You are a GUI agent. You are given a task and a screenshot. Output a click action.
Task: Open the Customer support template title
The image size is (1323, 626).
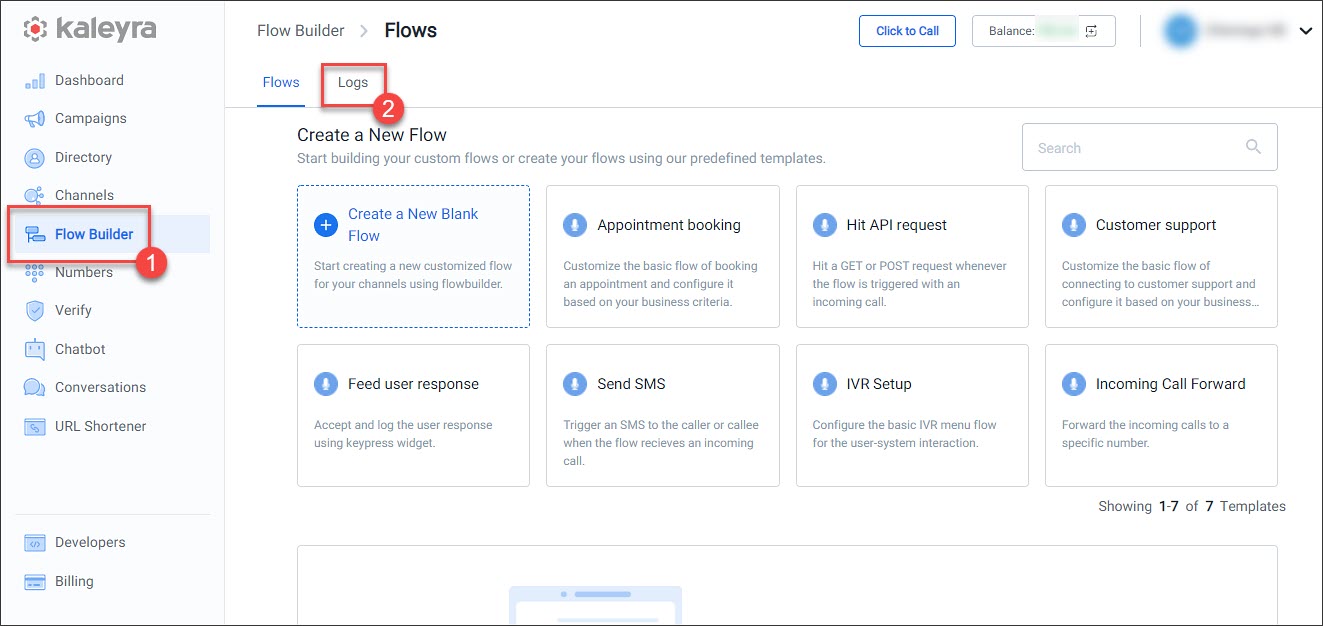click(1156, 225)
